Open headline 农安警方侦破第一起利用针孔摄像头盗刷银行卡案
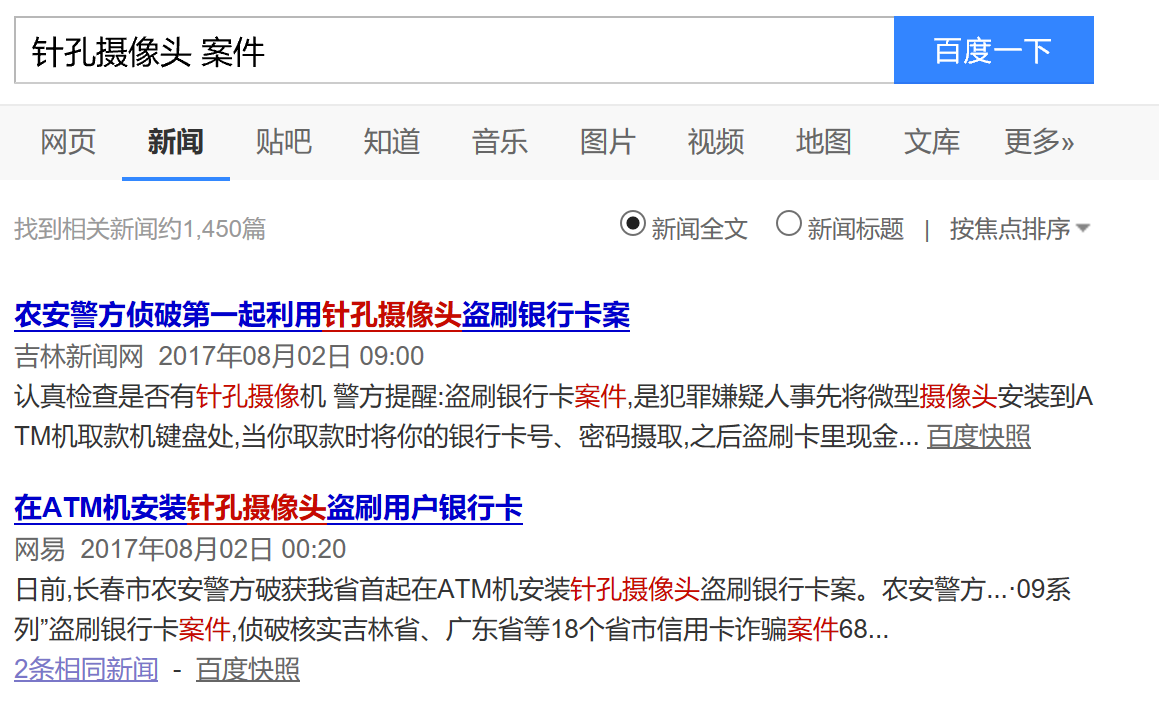Viewport: 1159px width, 706px height. pyautogui.click(x=322, y=315)
